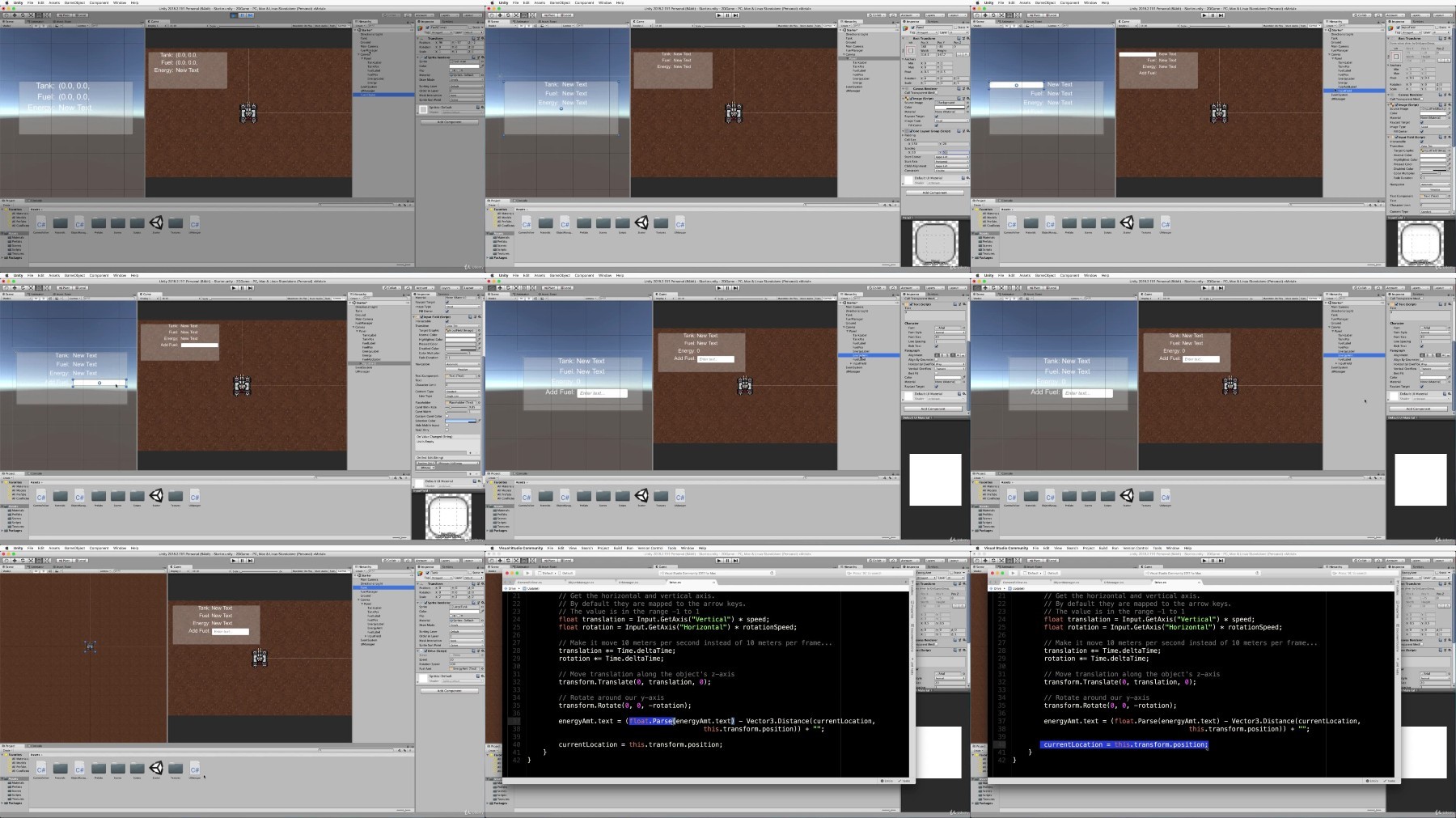Select the Rect tool in top-left frame toolbar
The image size is (1456, 818).
(39, 15)
